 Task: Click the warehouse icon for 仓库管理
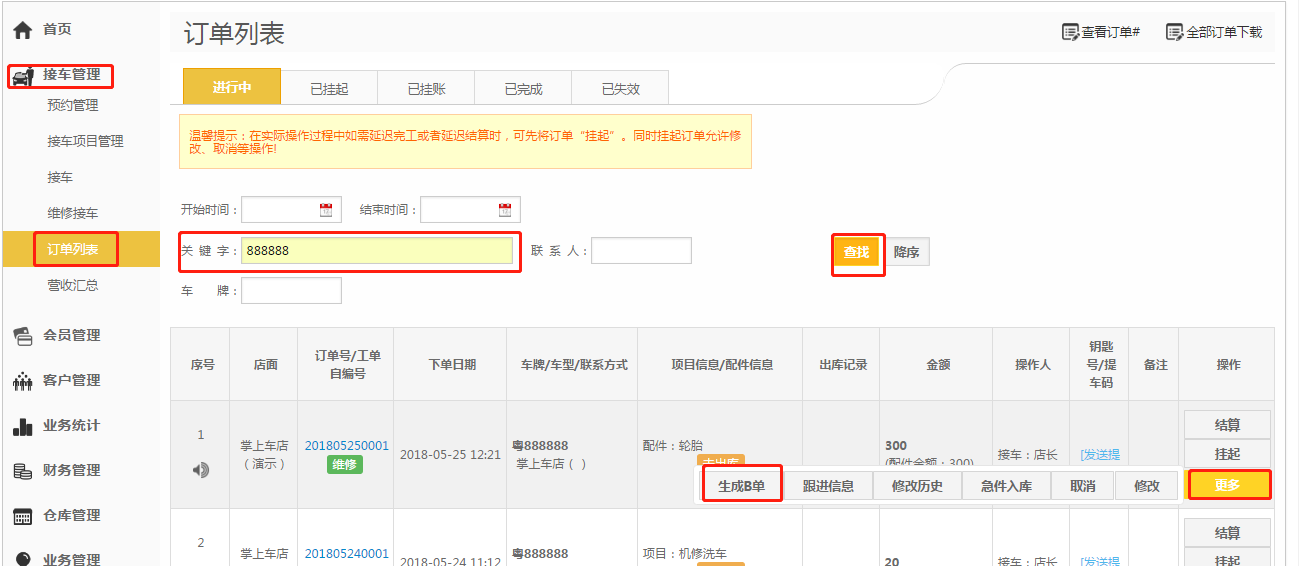(22, 516)
